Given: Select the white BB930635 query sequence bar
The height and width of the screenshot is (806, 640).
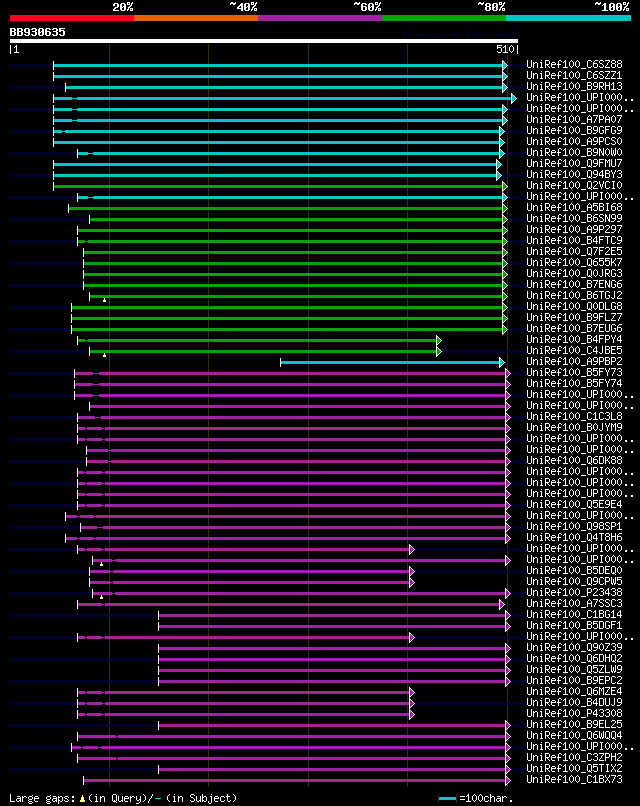Looking at the screenshot, I should (264, 41).
